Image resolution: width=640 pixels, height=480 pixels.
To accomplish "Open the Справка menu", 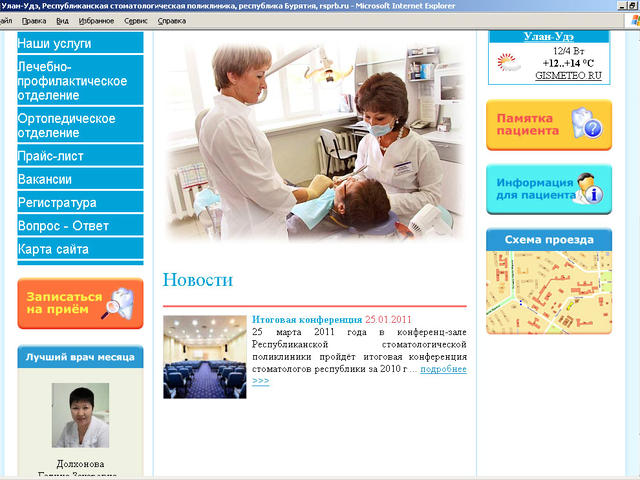I will 172,20.
